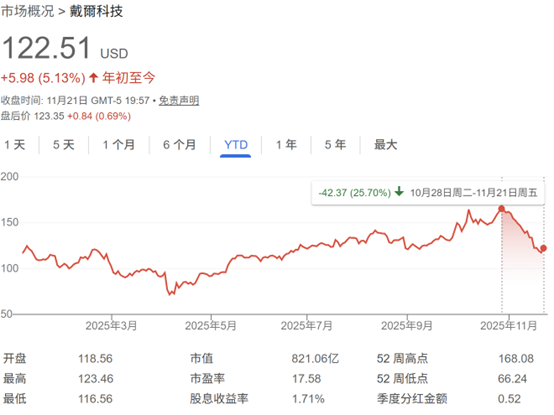554x415 pixels.
Task: Click the 2025年7月 axis label
Action: click(307, 326)
